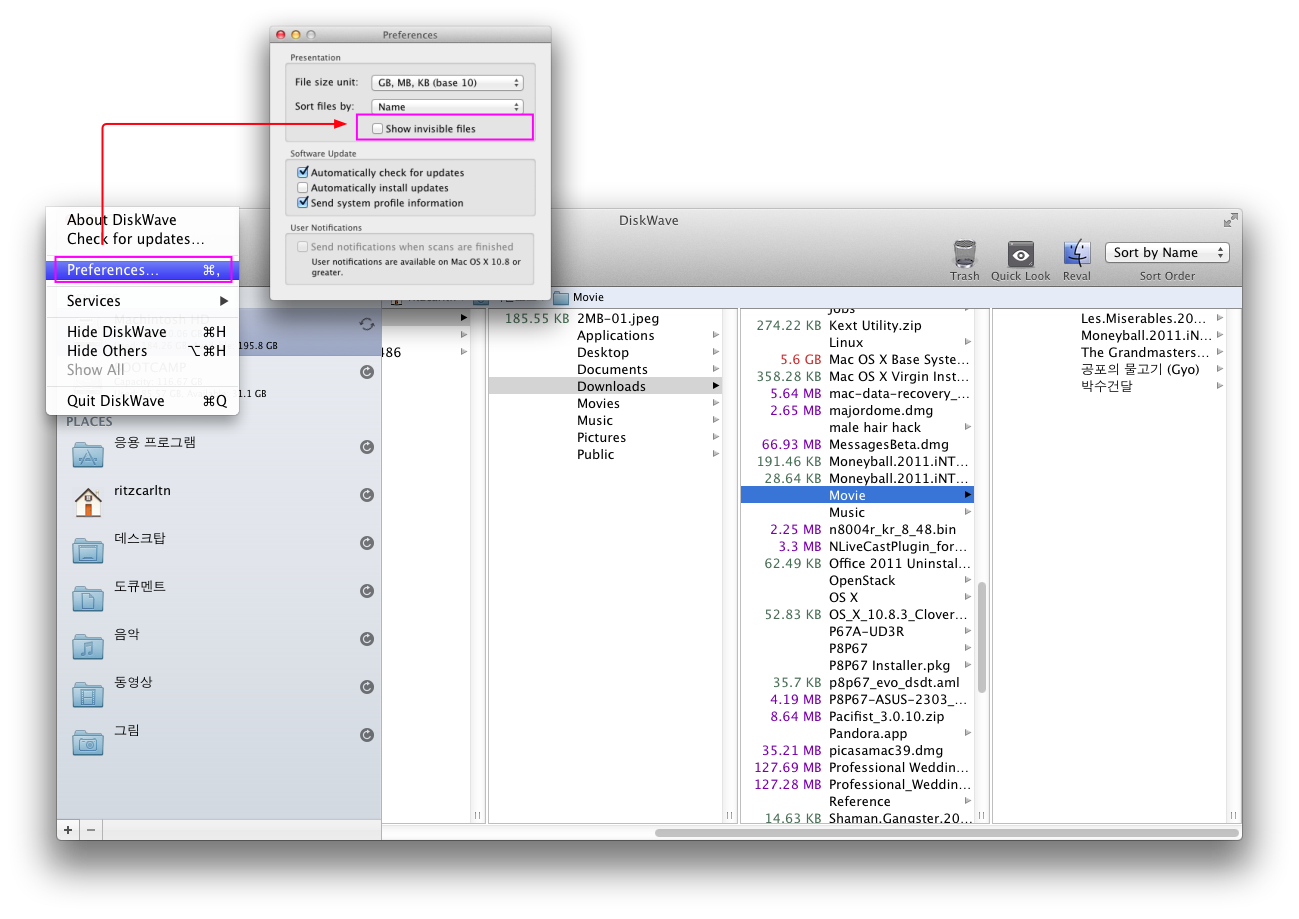The width and height of the screenshot is (1299, 919).
Task: Click the horizontal scrollbar at bottom
Action: (947, 832)
